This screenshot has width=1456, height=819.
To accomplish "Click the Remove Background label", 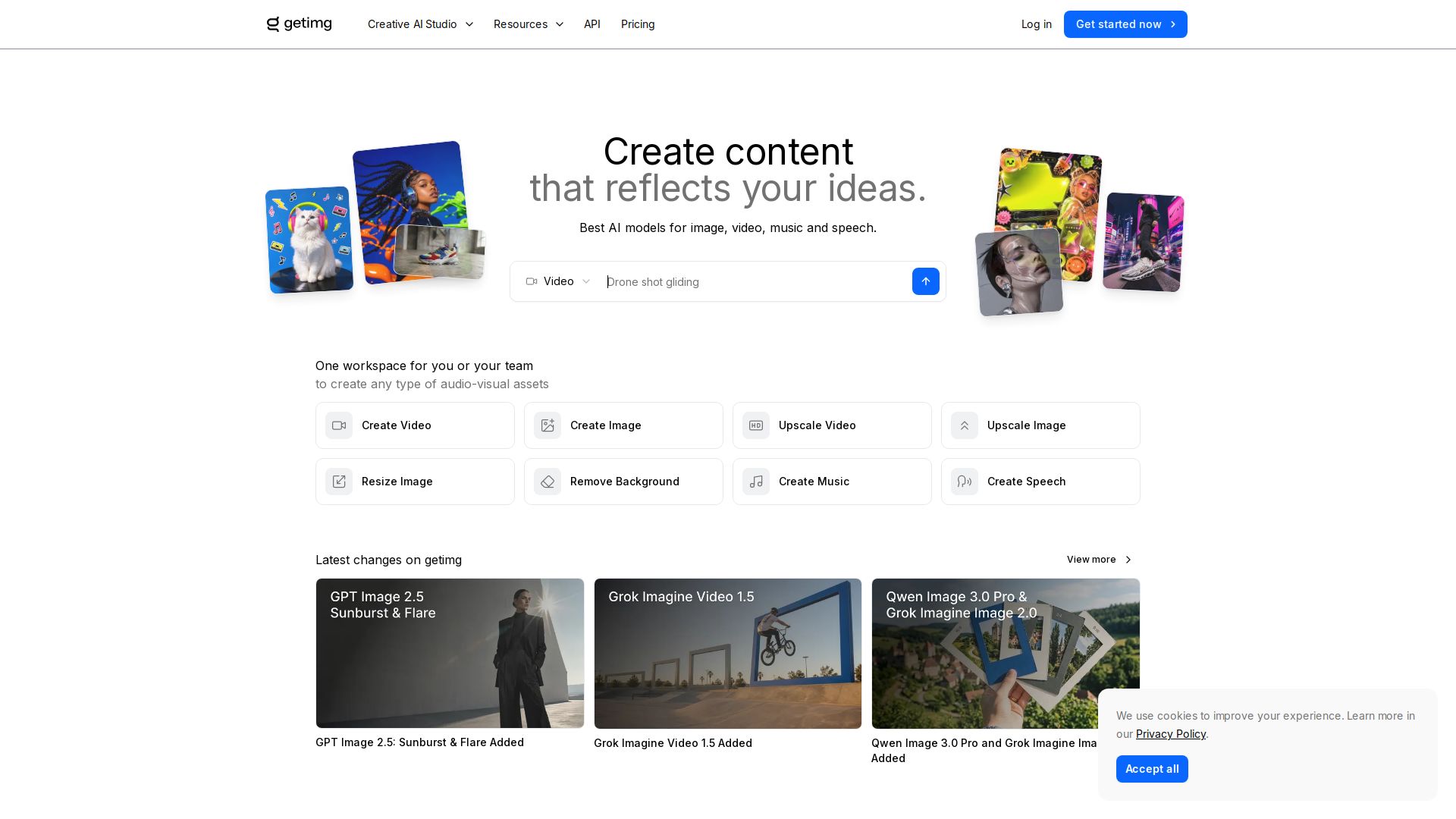I will click(x=625, y=482).
